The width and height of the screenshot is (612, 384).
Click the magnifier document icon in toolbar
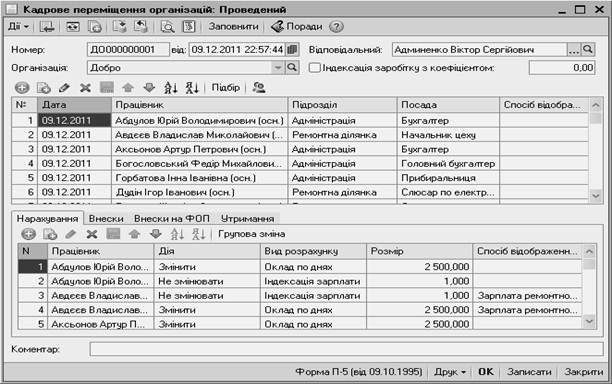click(x=168, y=27)
